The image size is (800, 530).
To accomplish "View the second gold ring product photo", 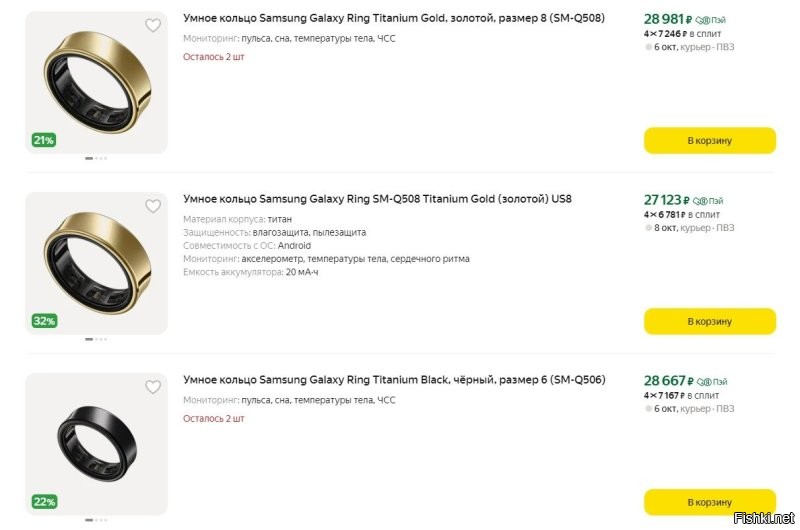I will click(96, 262).
